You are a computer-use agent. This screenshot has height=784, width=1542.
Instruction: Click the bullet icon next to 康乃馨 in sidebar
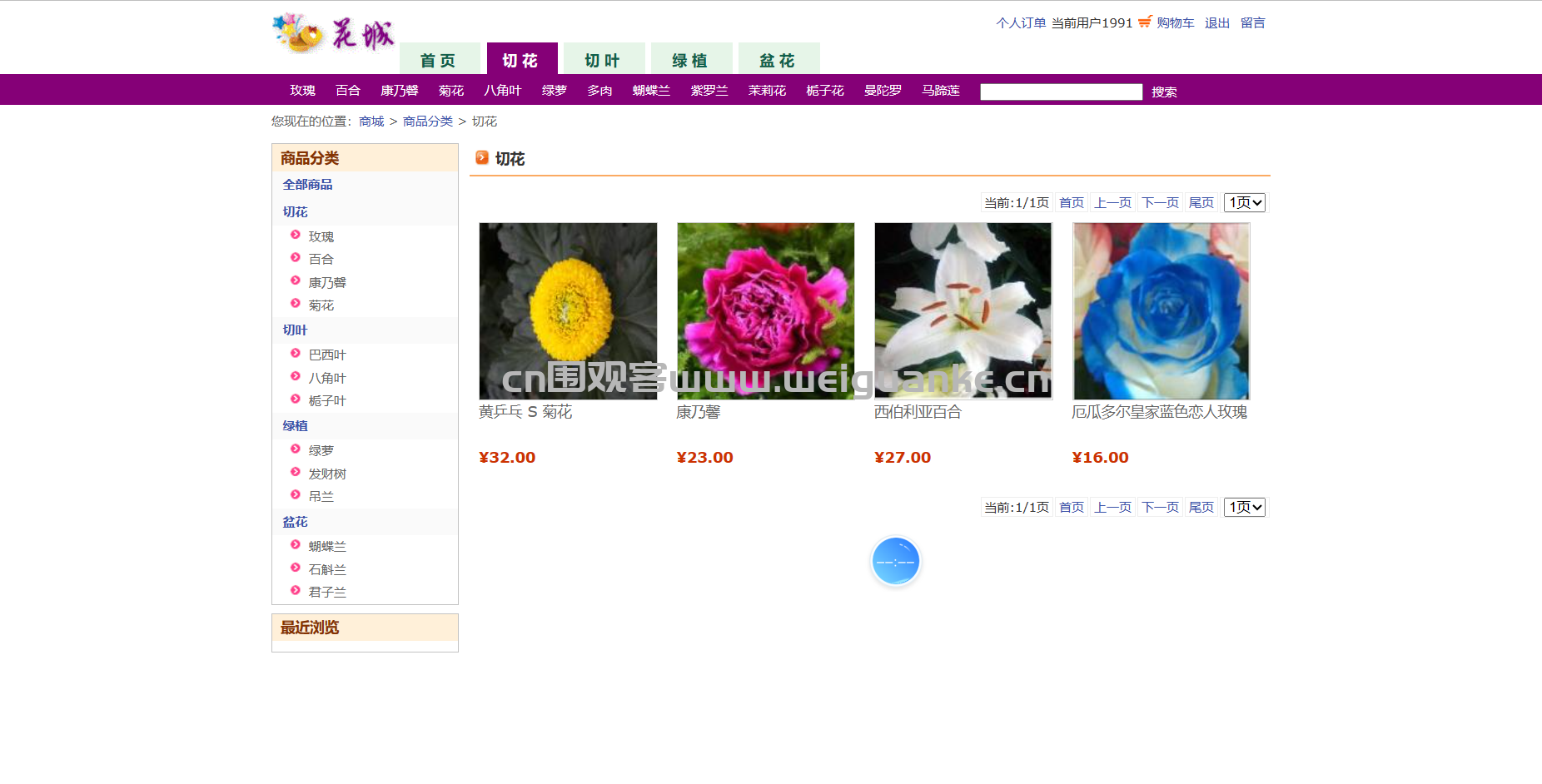tap(296, 280)
